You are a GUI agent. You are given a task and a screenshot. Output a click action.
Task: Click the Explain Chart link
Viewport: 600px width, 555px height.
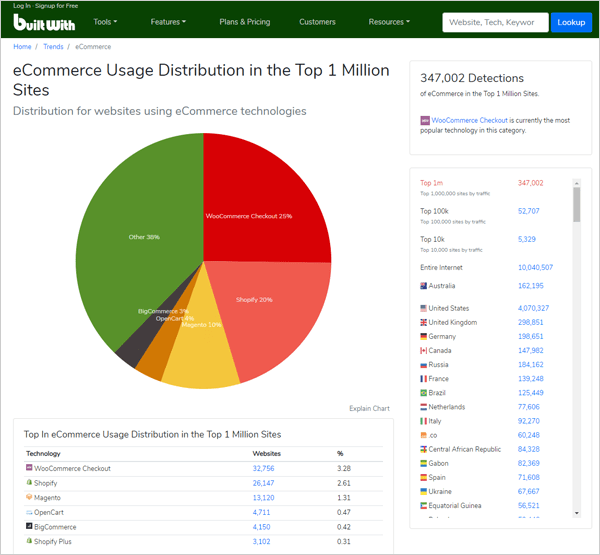click(x=369, y=408)
